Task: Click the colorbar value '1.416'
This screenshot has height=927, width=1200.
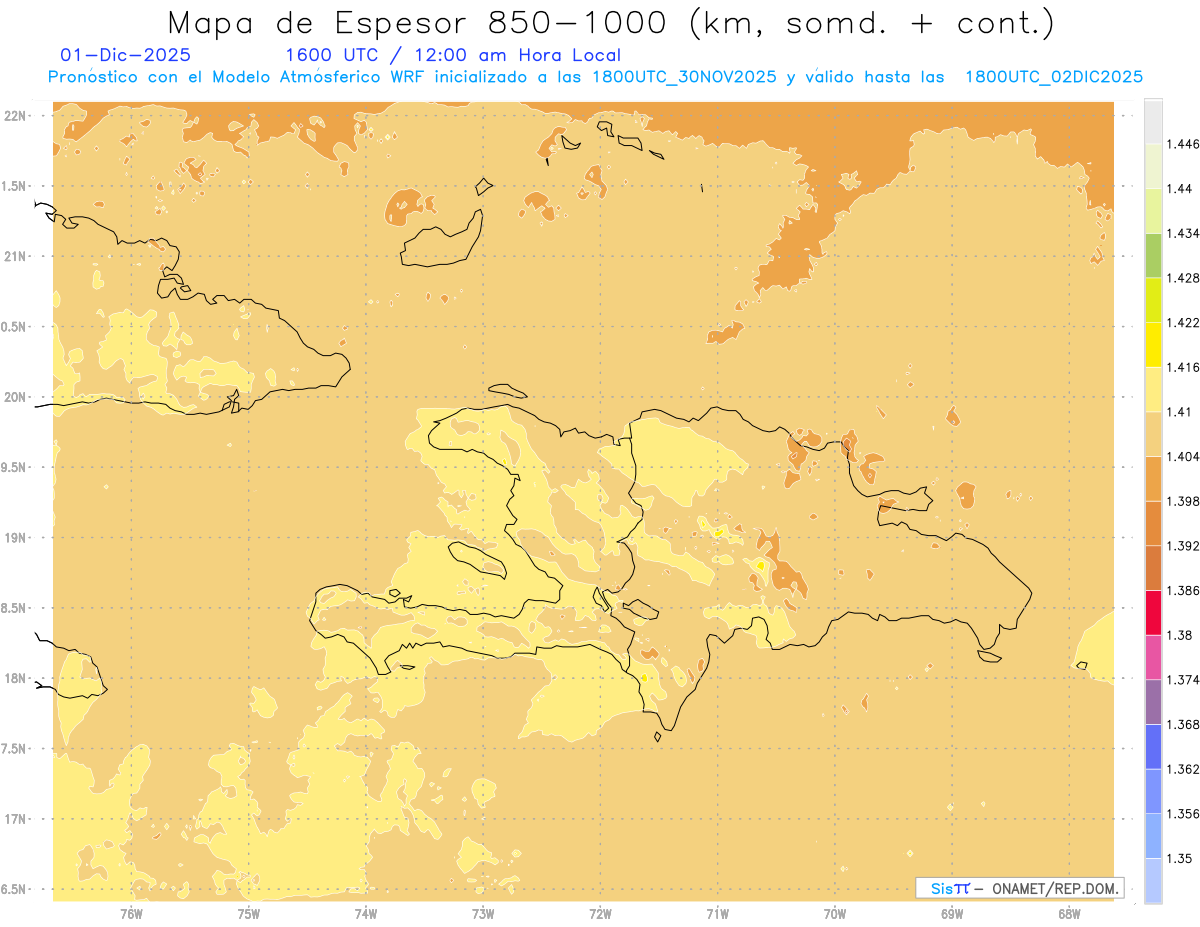Action: [x=1183, y=367]
